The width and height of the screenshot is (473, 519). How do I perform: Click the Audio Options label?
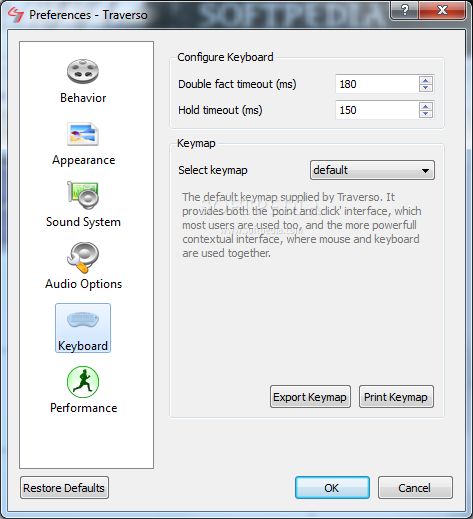(83, 284)
